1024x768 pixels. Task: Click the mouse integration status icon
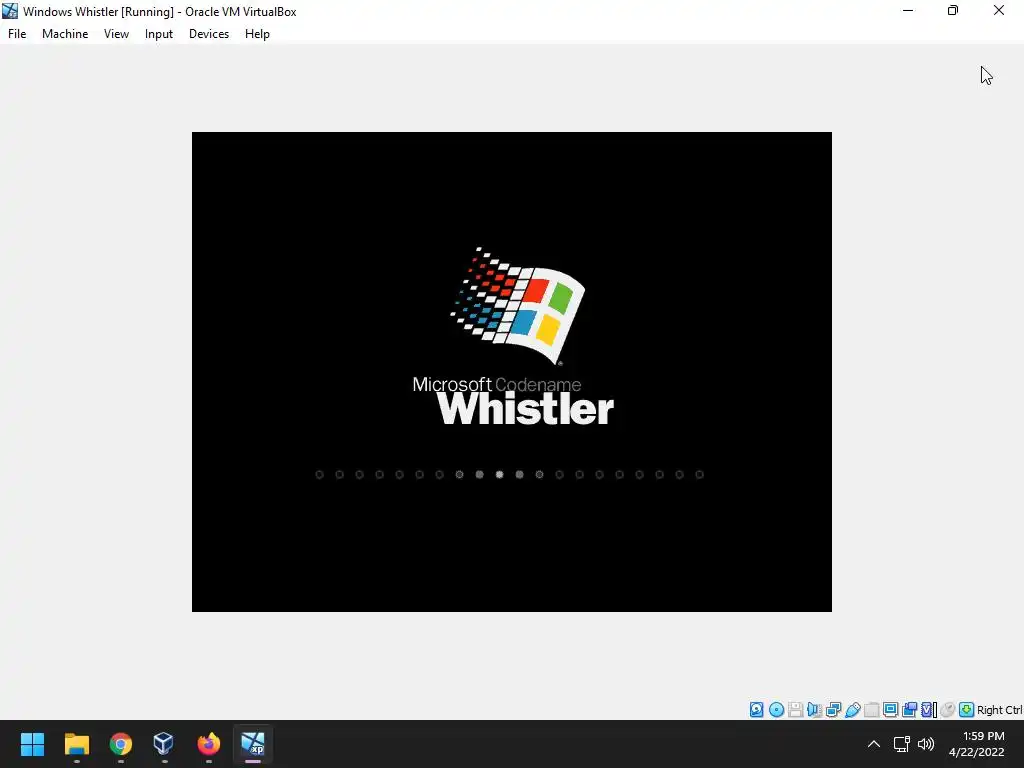click(x=948, y=709)
